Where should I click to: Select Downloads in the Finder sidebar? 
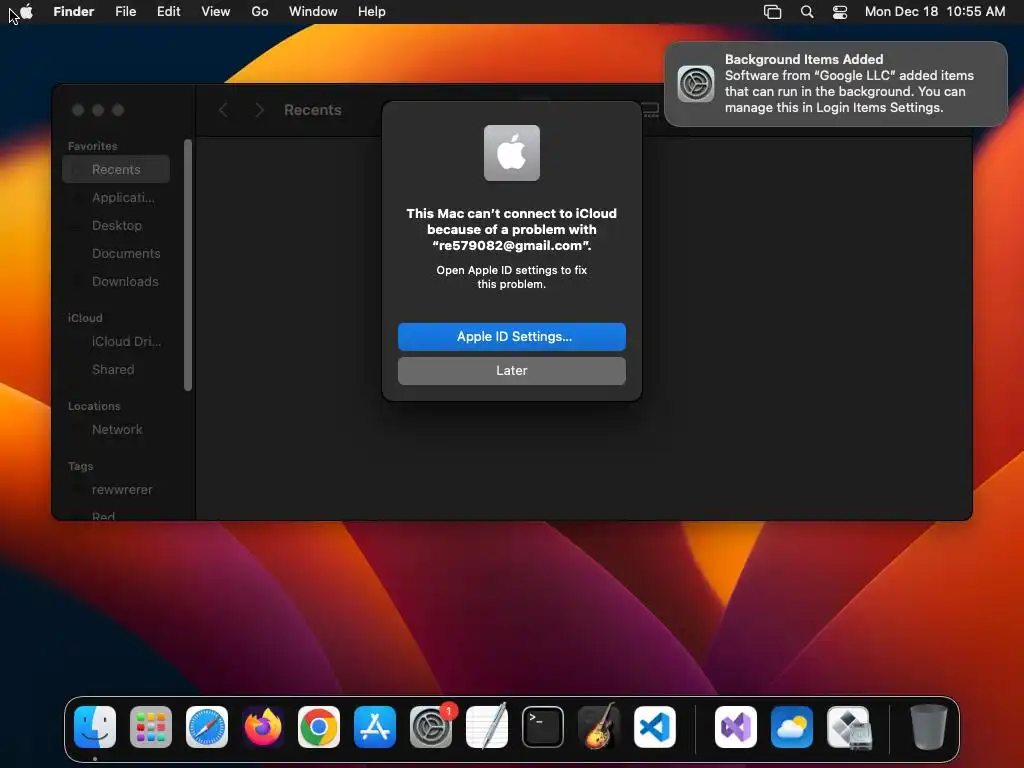[x=116, y=282]
